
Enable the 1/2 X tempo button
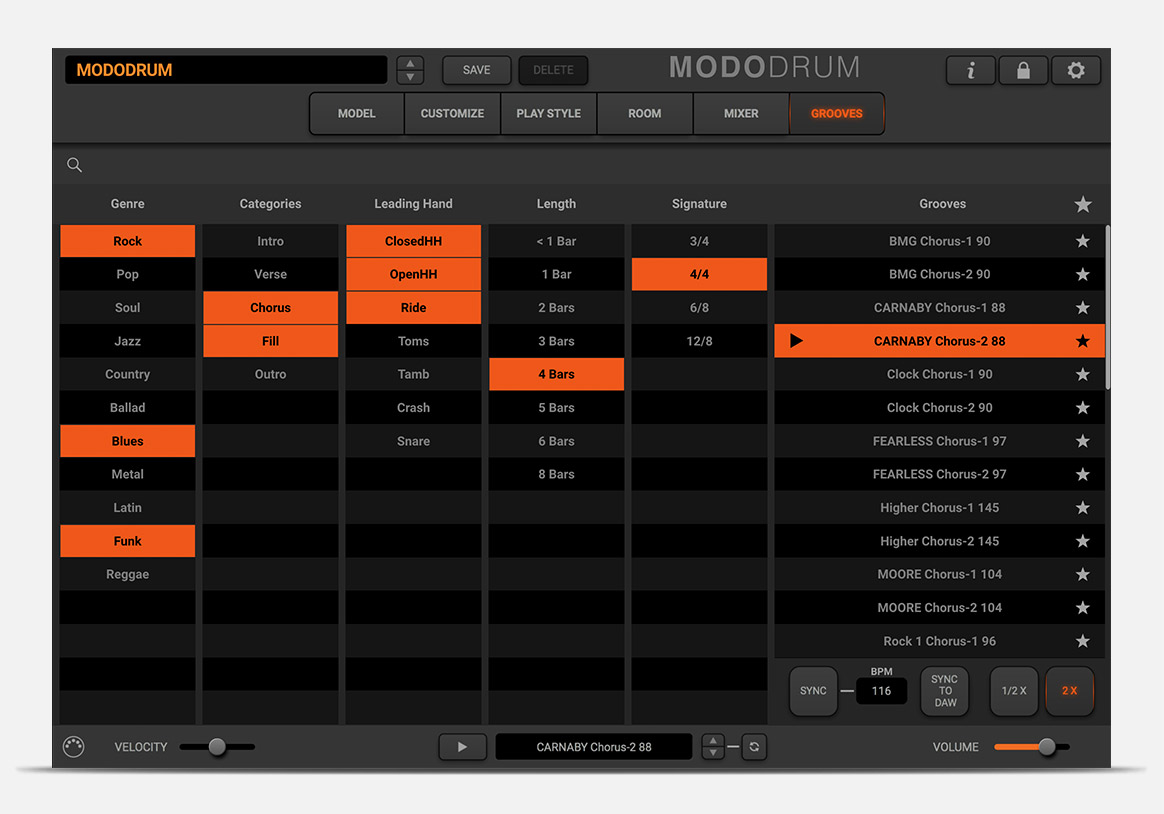pyautogui.click(x=1014, y=691)
